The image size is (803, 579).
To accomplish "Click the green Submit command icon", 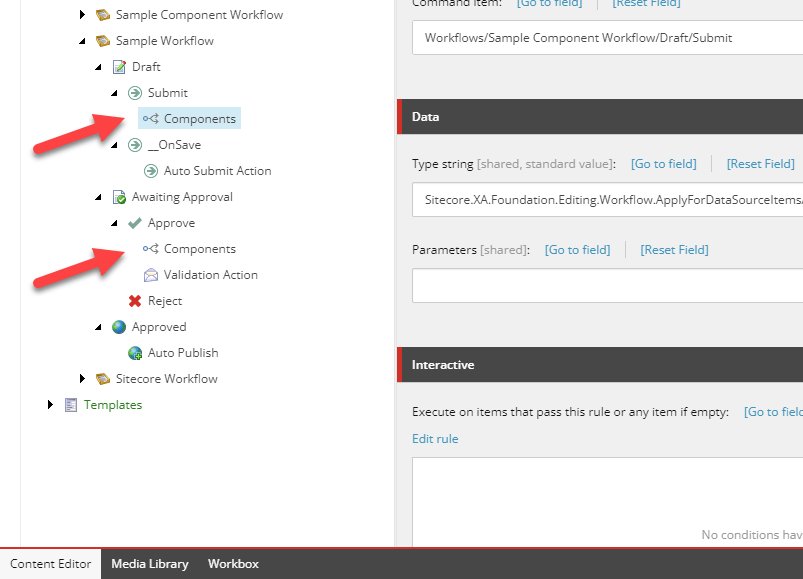I will tap(135, 93).
